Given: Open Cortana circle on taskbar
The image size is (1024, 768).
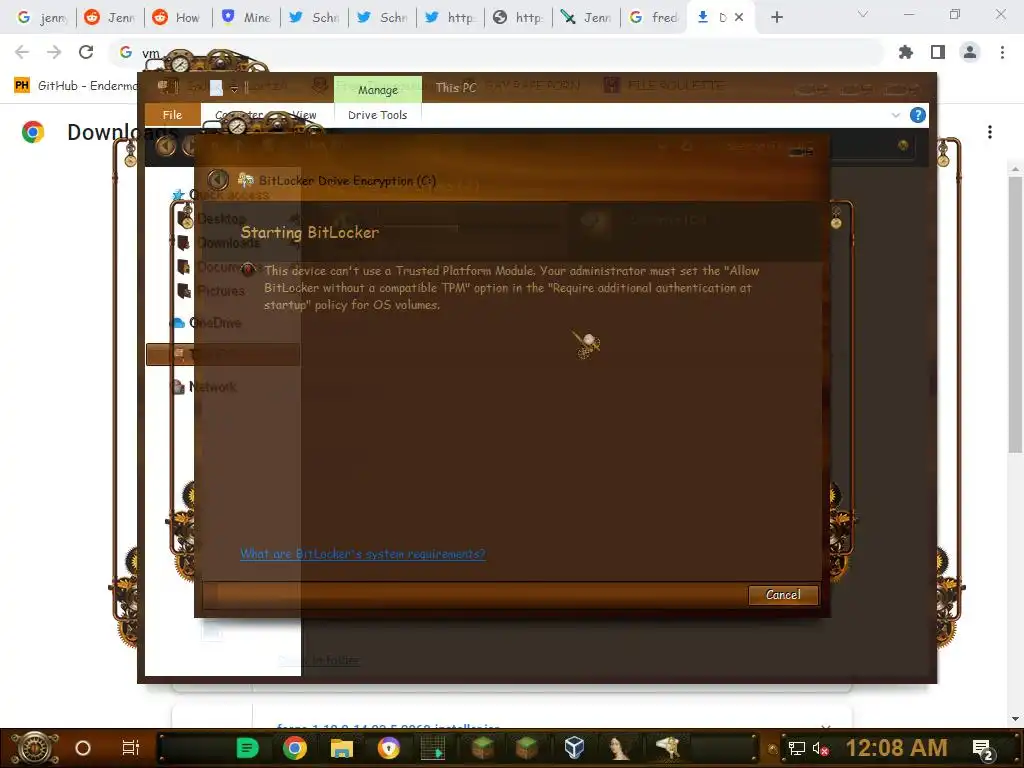Looking at the screenshot, I should pyautogui.click(x=82, y=748).
